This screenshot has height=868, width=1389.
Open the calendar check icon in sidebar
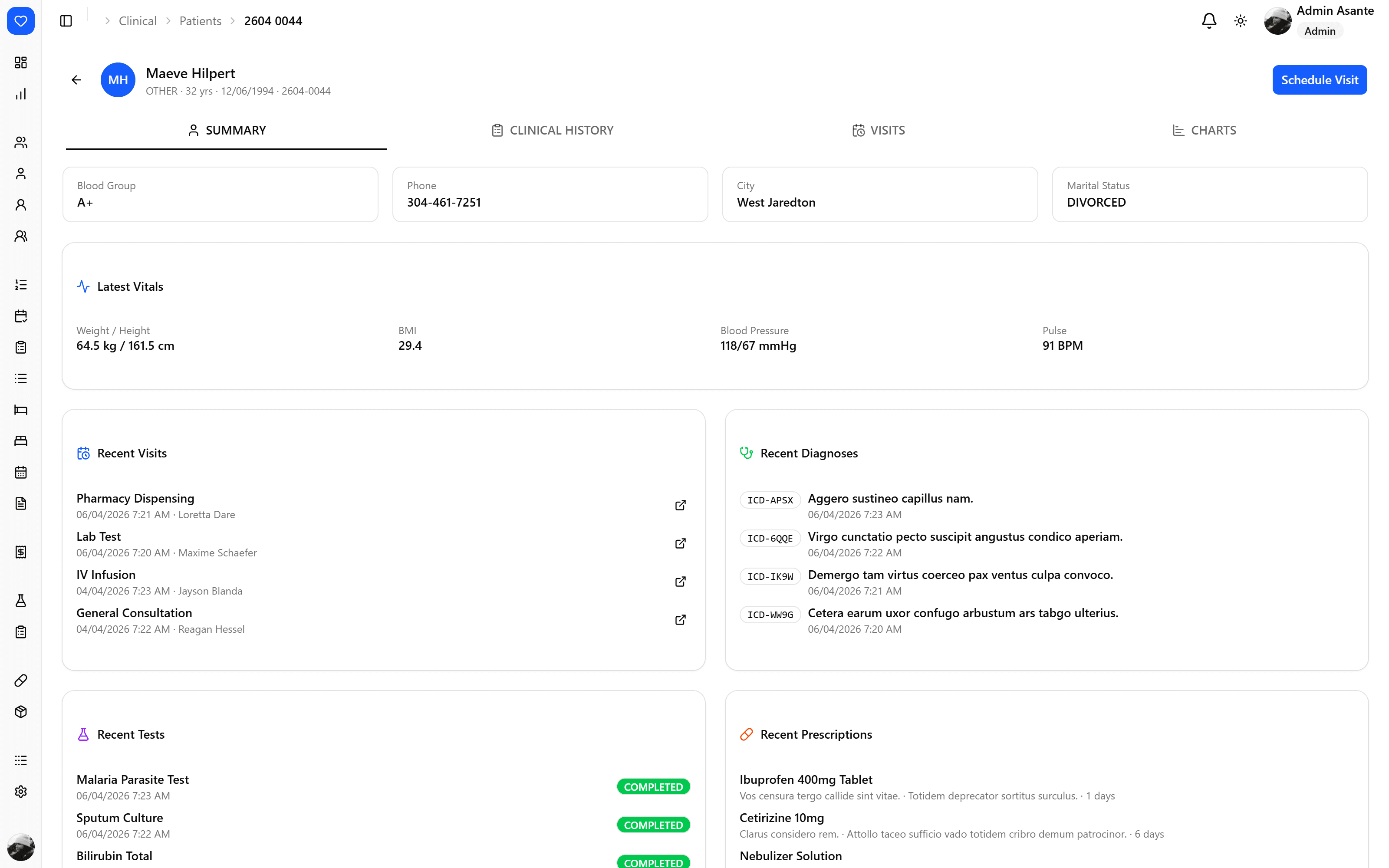21,316
